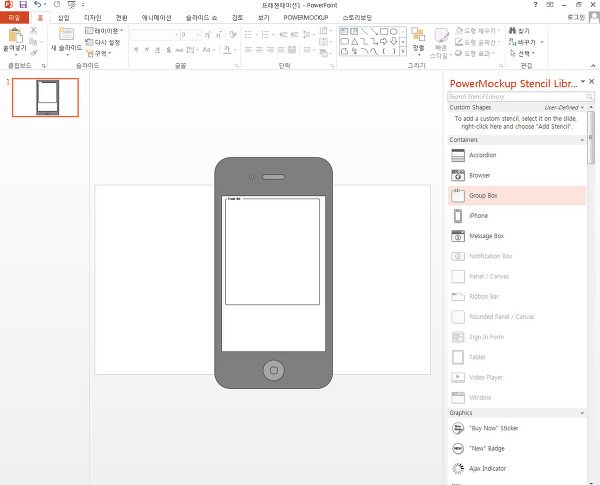
Task: Pick the Arrow line shape
Action: 374,31
